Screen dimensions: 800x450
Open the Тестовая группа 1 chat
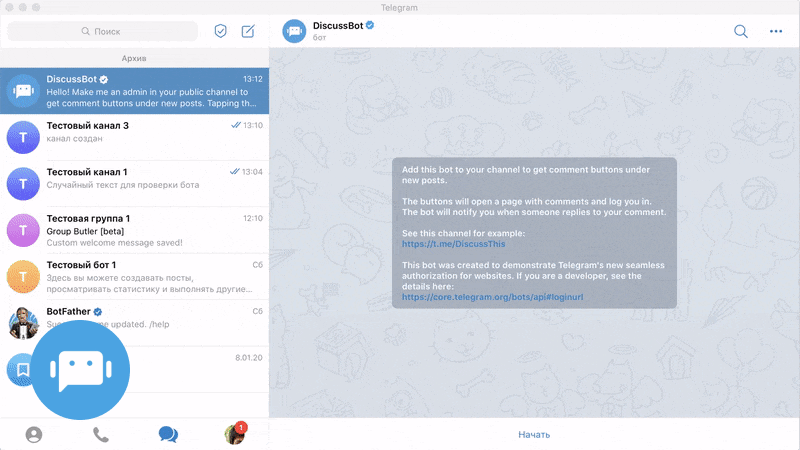pyautogui.click(x=134, y=230)
